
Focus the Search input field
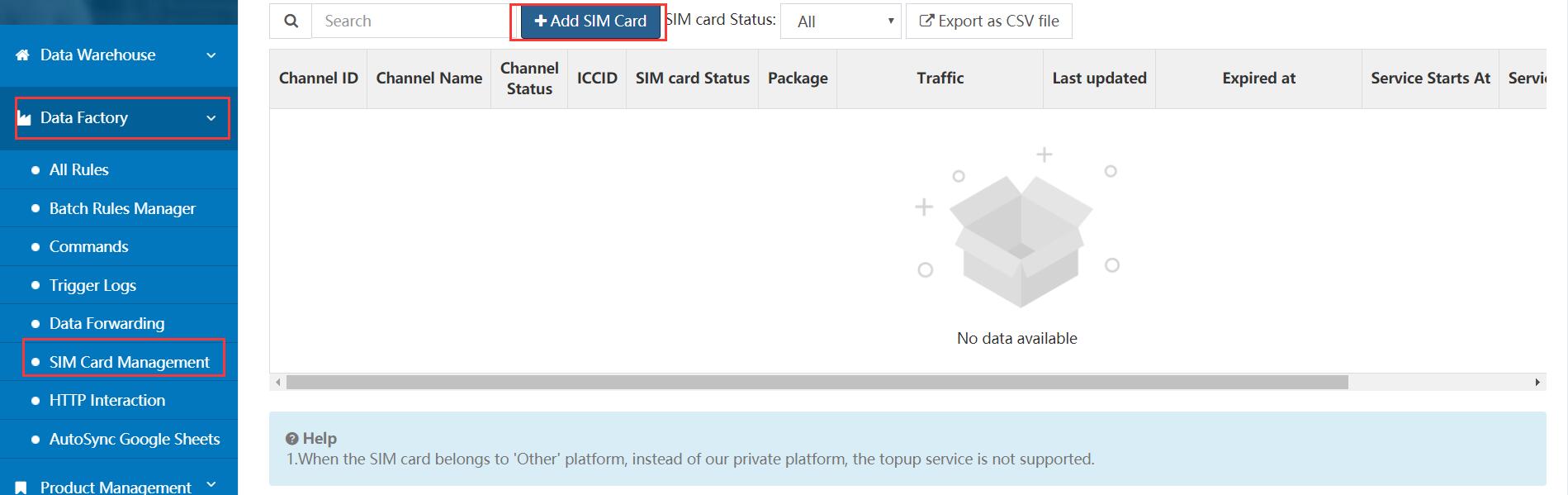(x=411, y=21)
